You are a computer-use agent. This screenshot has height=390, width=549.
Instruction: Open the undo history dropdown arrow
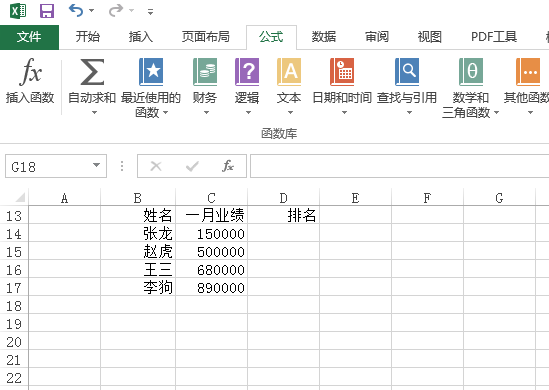pos(92,11)
